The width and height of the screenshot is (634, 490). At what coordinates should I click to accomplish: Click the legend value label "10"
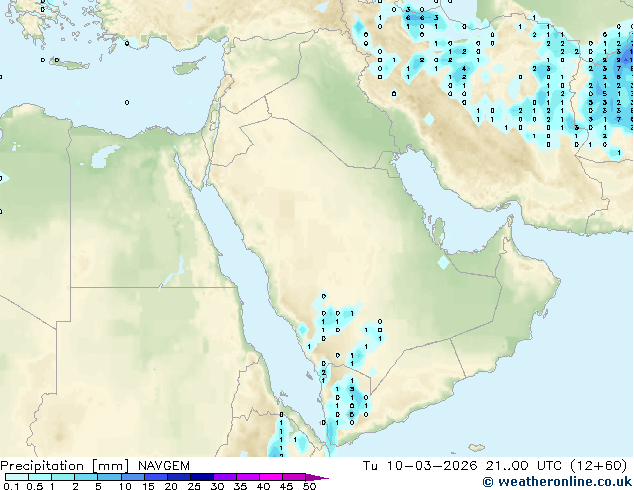coord(125,486)
